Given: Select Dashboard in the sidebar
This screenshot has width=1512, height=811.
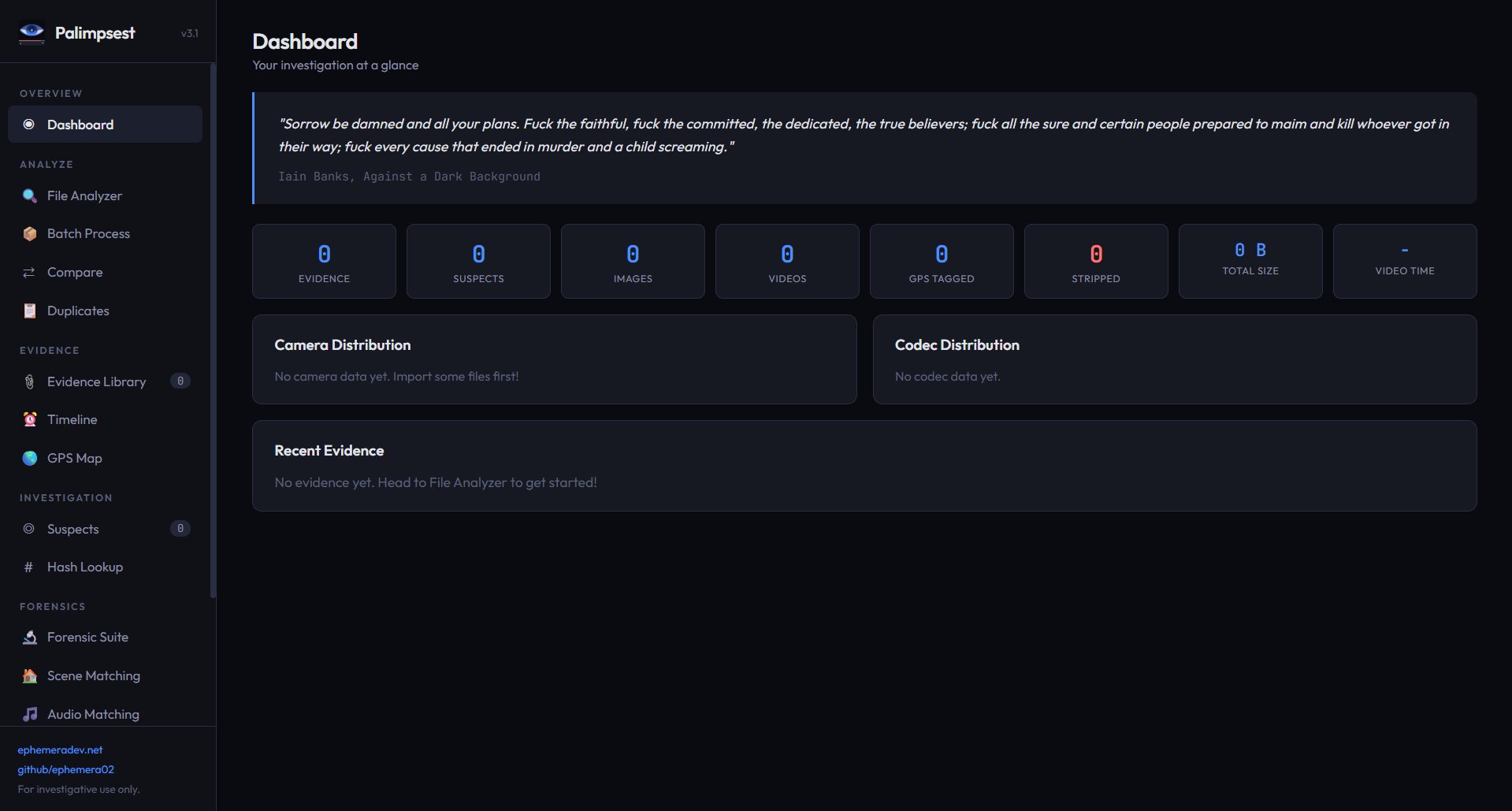Looking at the screenshot, I should [x=80, y=125].
